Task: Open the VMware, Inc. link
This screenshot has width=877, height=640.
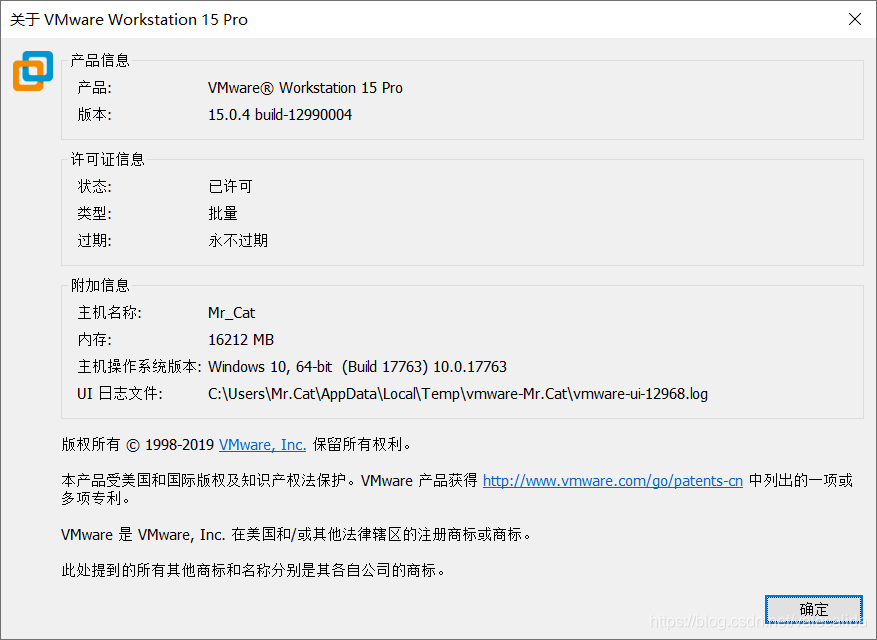Action: point(262,445)
